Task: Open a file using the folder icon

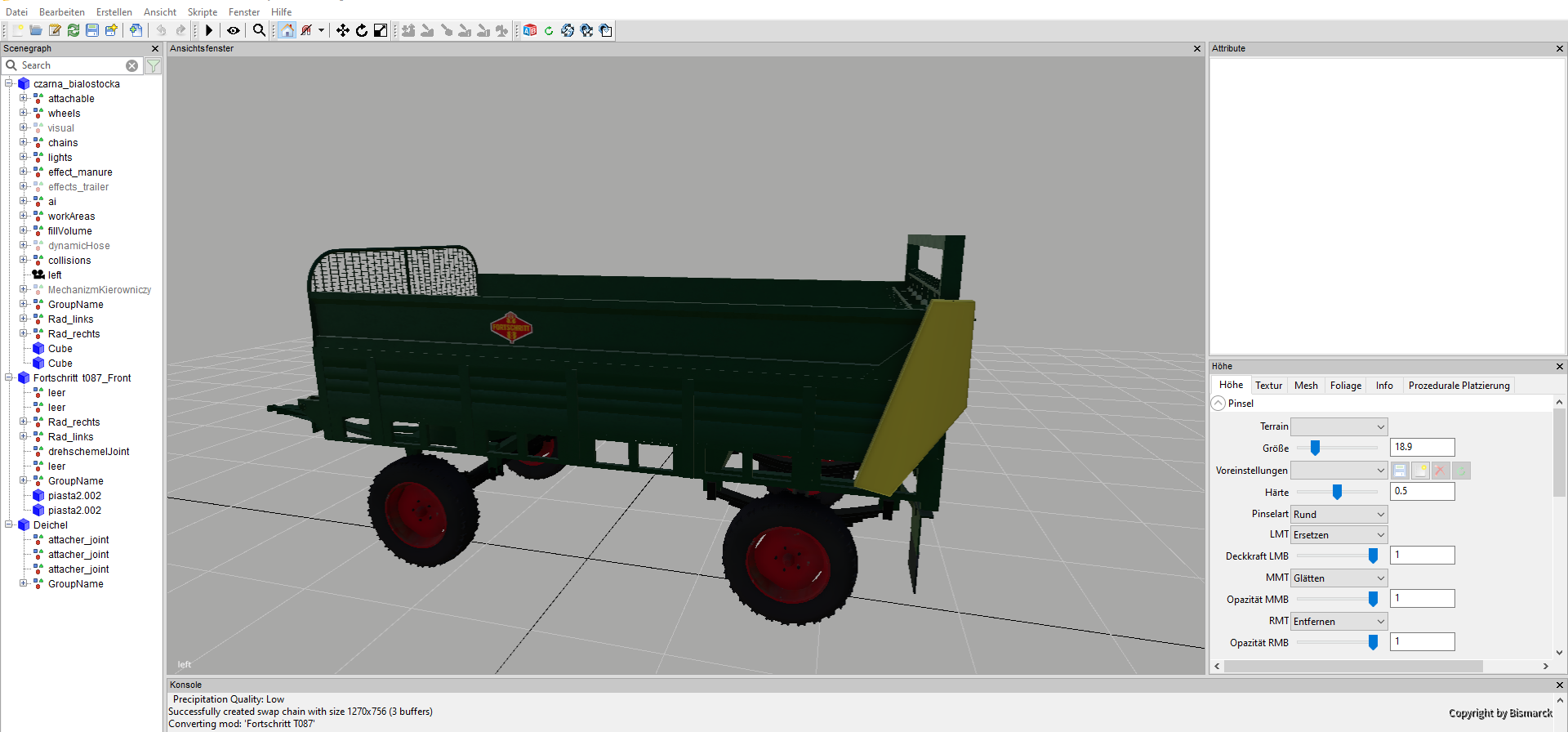Action: pyautogui.click(x=36, y=30)
